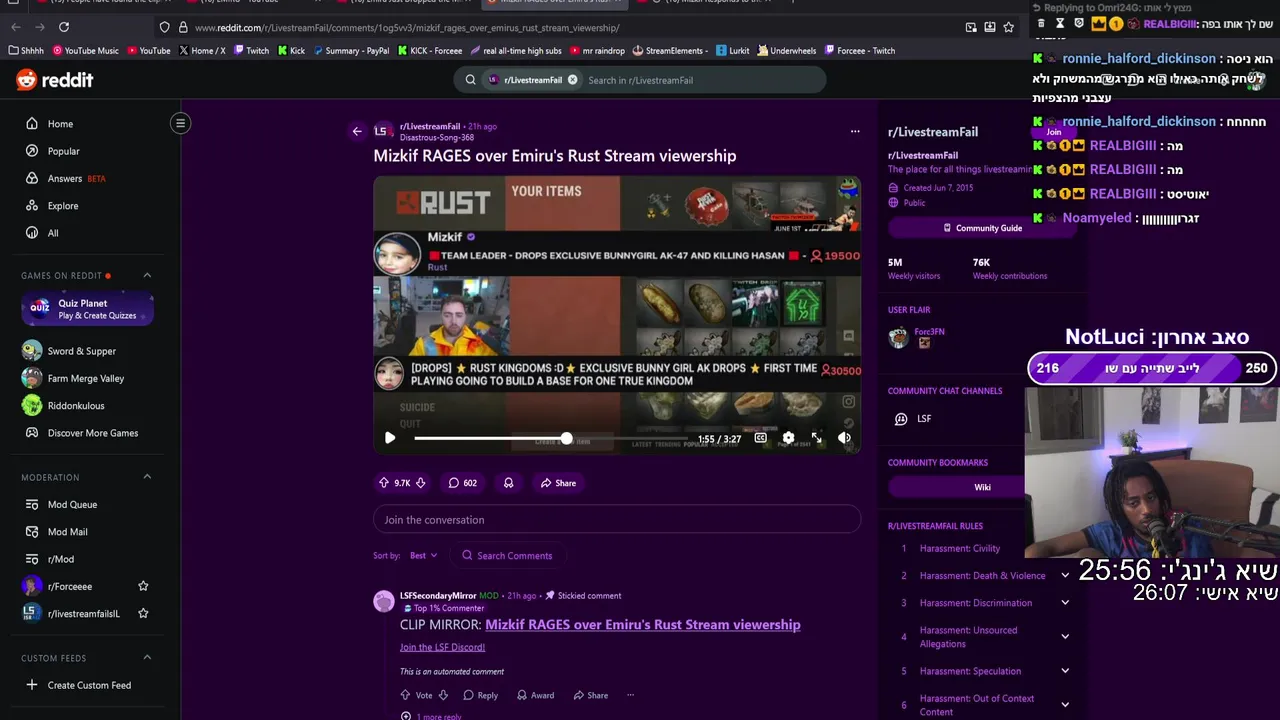Reply to the stickied comment
1280x720 pixels.
point(480,695)
